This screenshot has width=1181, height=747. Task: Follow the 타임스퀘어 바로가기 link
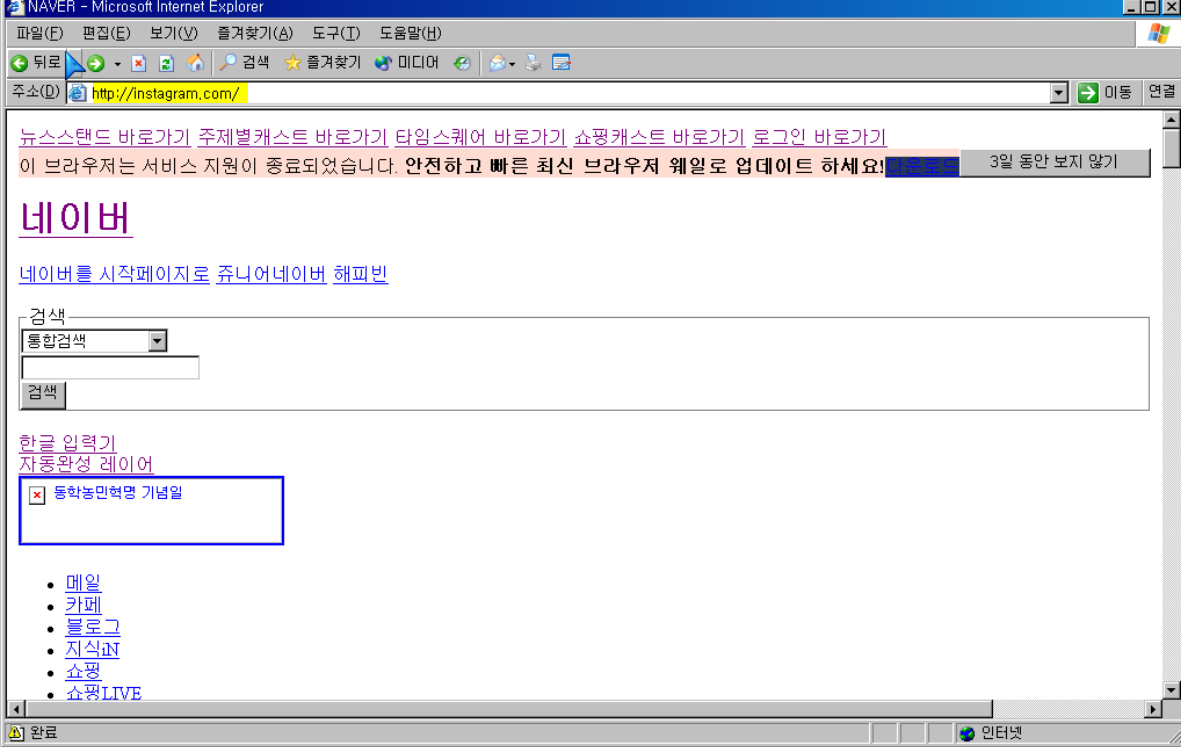click(x=481, y=137)
